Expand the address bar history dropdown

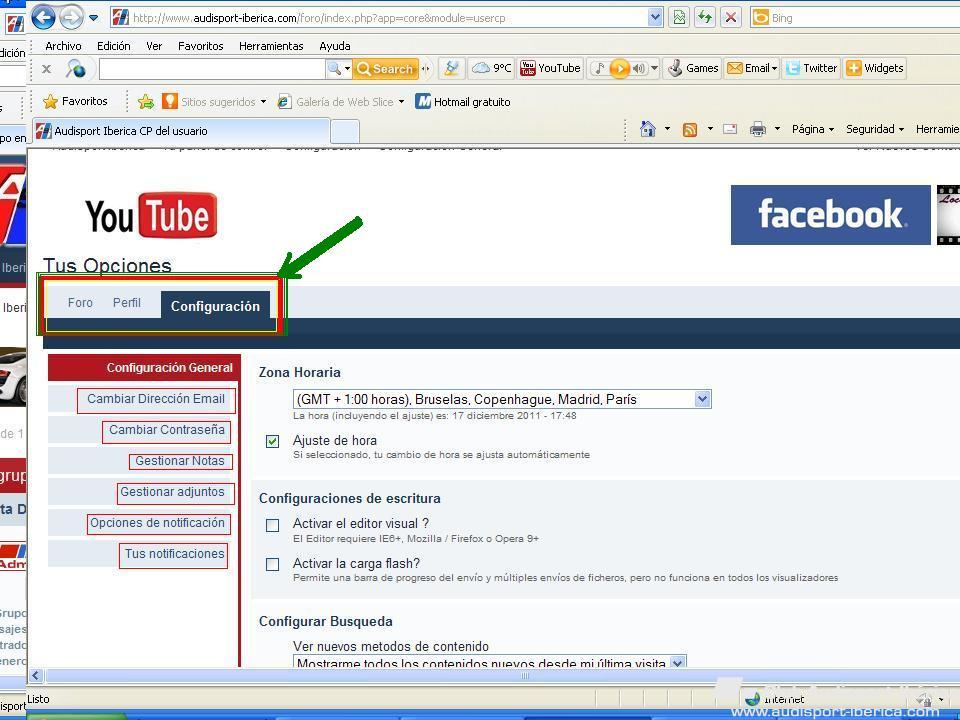tap(655, 18)
